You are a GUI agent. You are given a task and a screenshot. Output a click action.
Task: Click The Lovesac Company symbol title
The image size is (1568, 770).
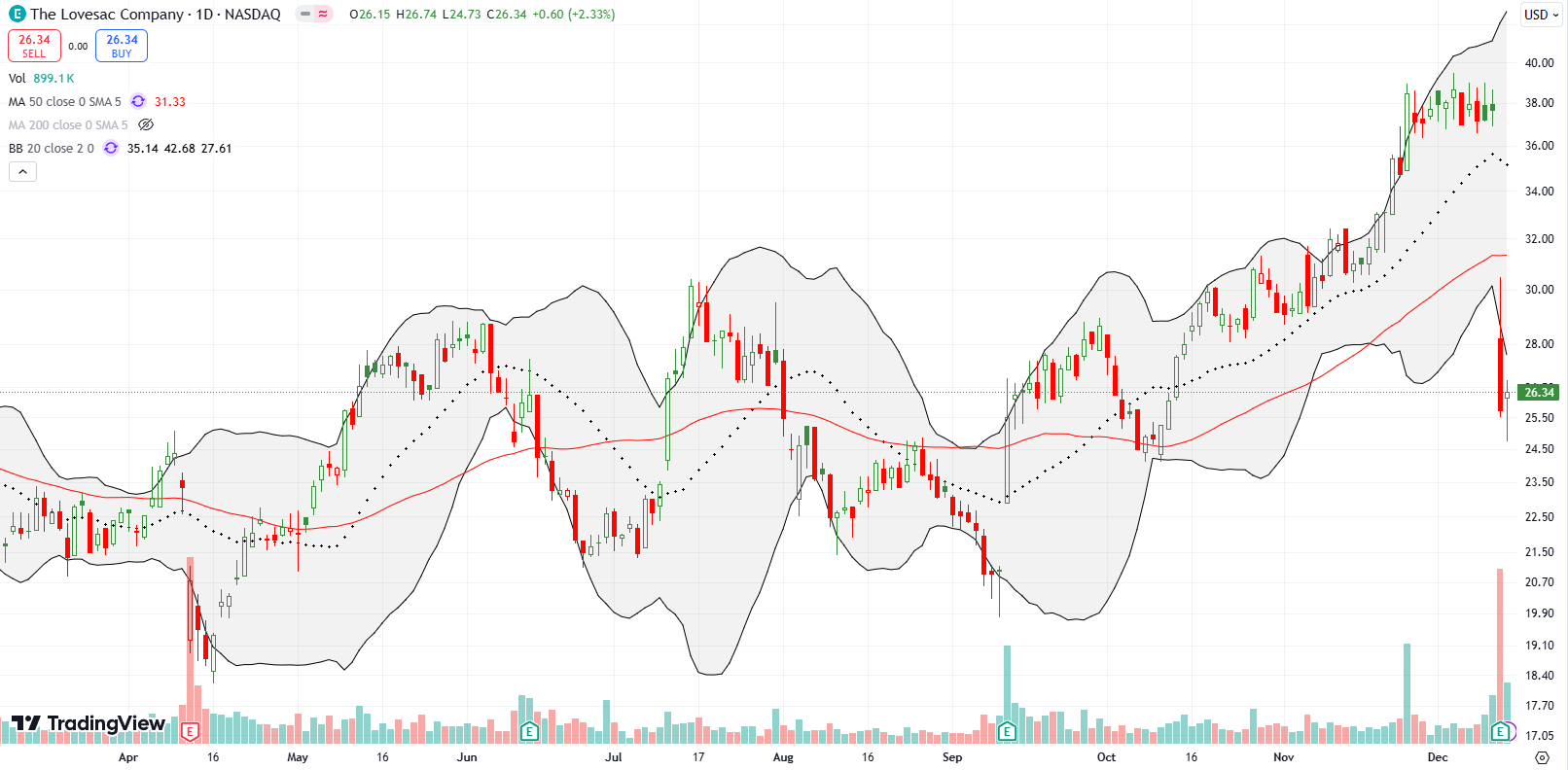tap(107, 14)
